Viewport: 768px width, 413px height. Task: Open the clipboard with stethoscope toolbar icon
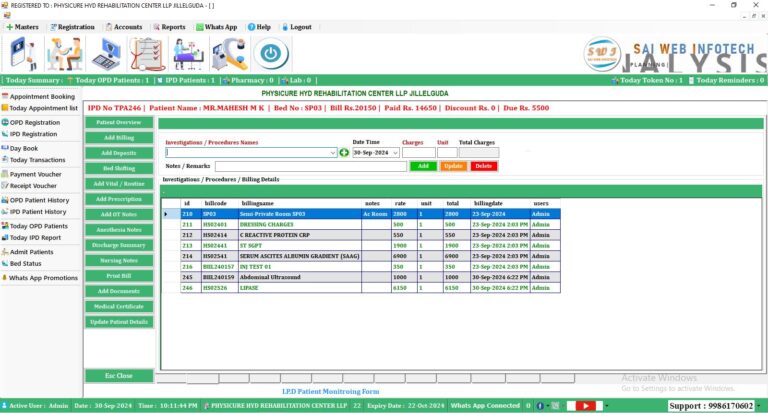(x=147, y=54)
